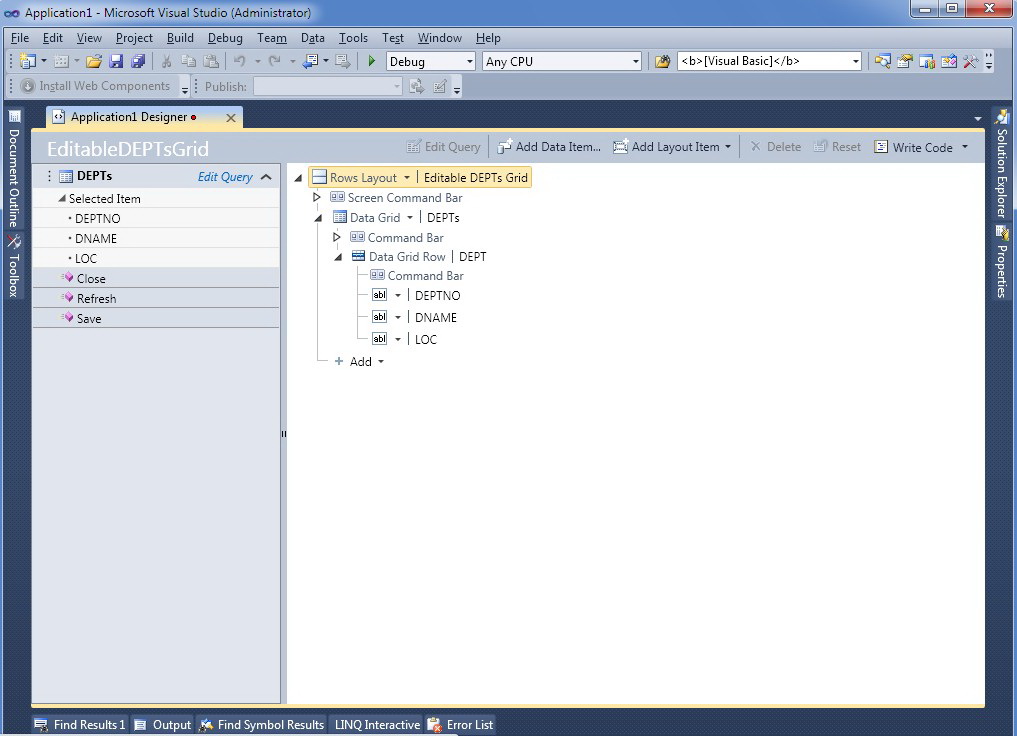The width and height of the screenshot is (1017, 736).
Task: Open the Write Code dropdown arrow
Action: [965, 147]
